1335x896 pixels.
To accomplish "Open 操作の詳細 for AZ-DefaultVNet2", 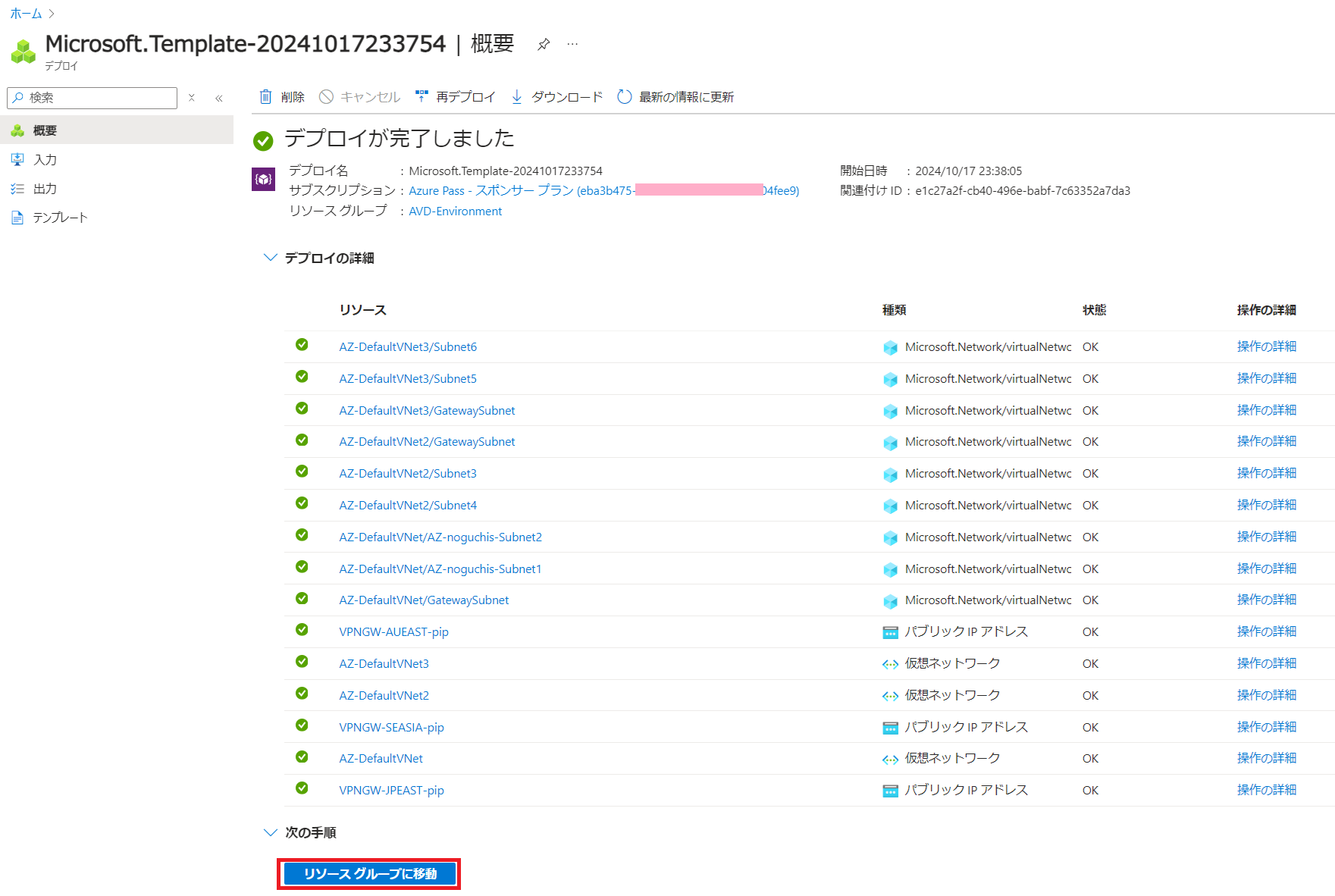I will coord(1267,695).
